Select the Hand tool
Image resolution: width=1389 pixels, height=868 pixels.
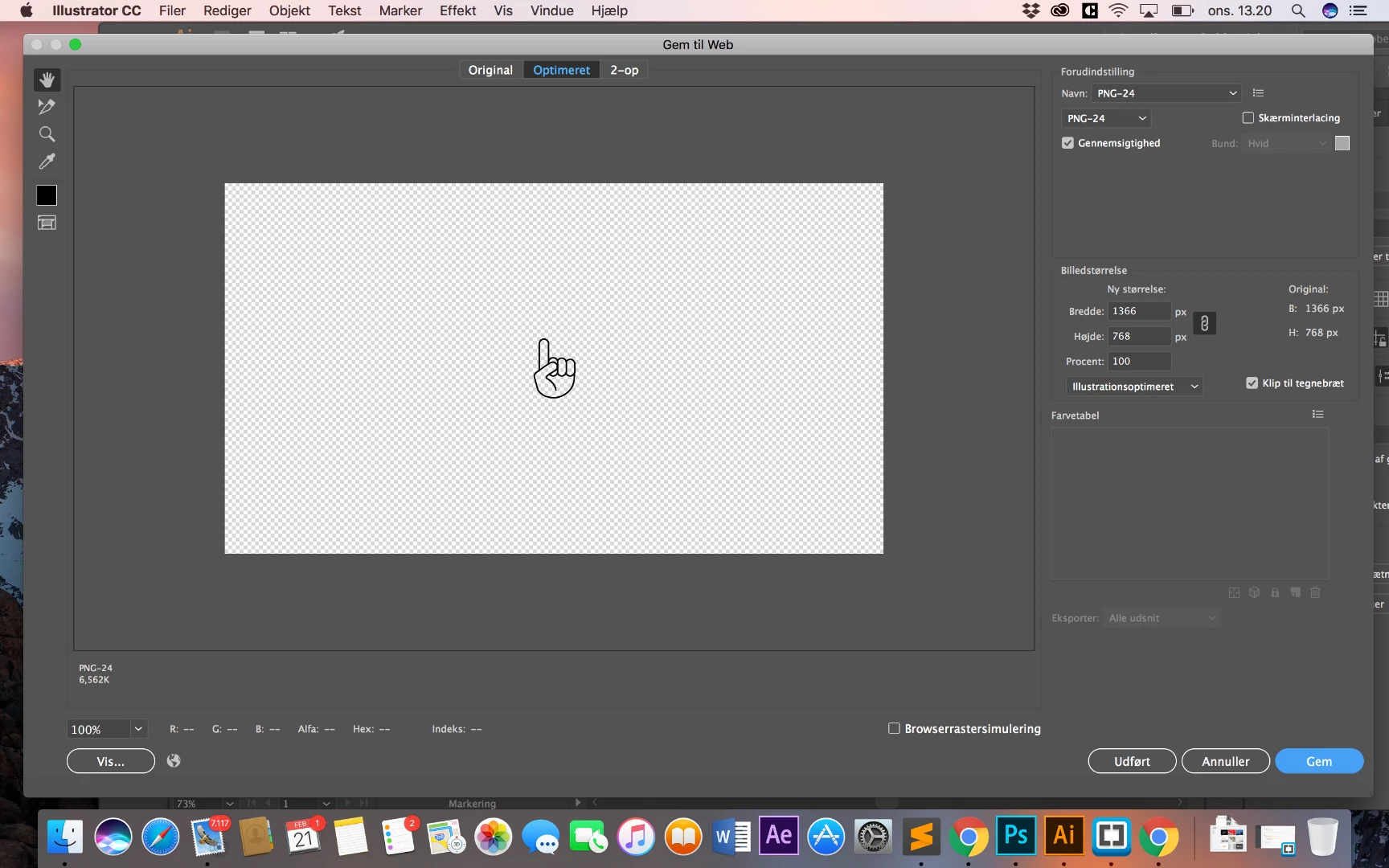[x=47, y=80]
